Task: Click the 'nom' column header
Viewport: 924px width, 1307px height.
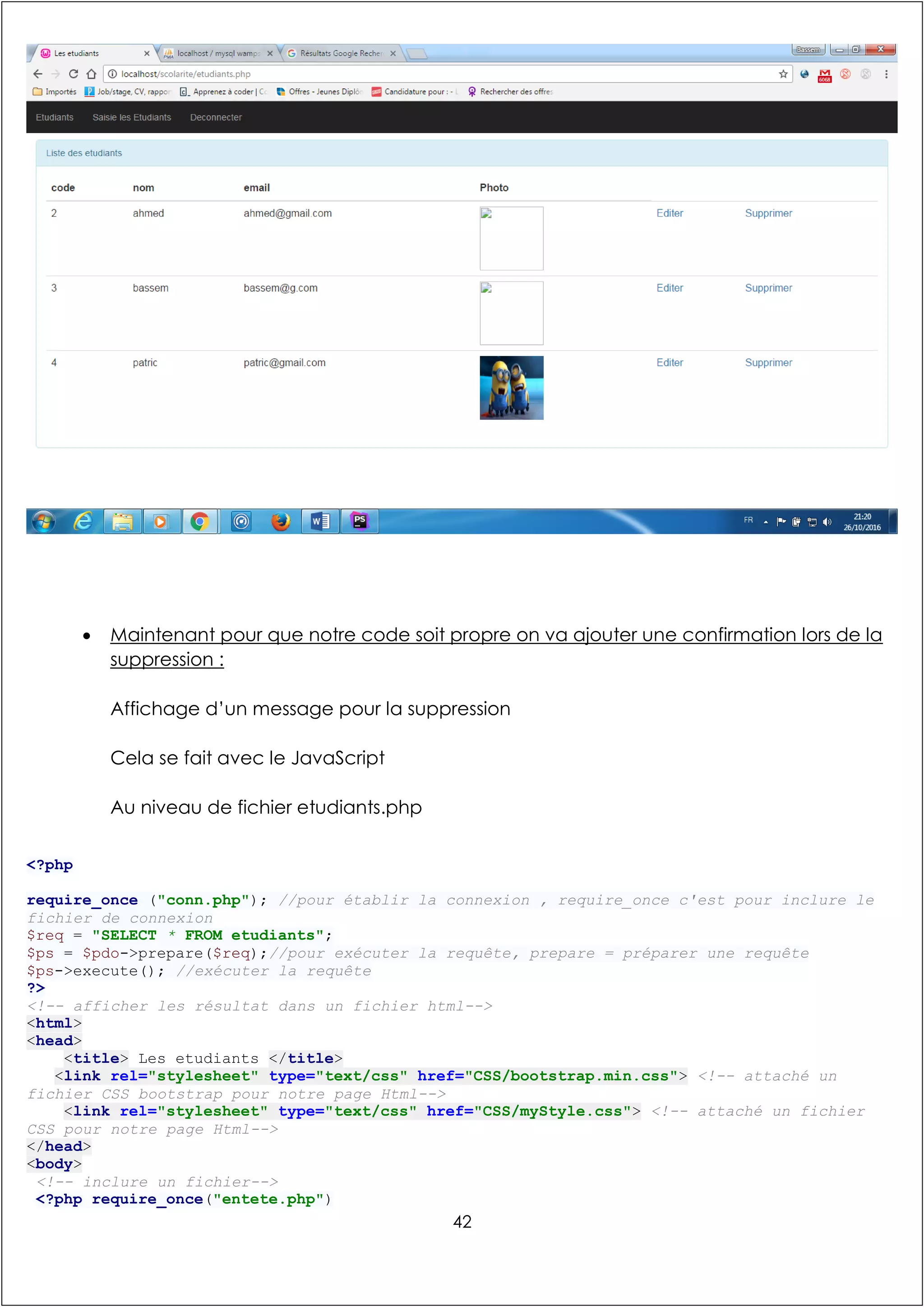Action: (x=143, y=188)
